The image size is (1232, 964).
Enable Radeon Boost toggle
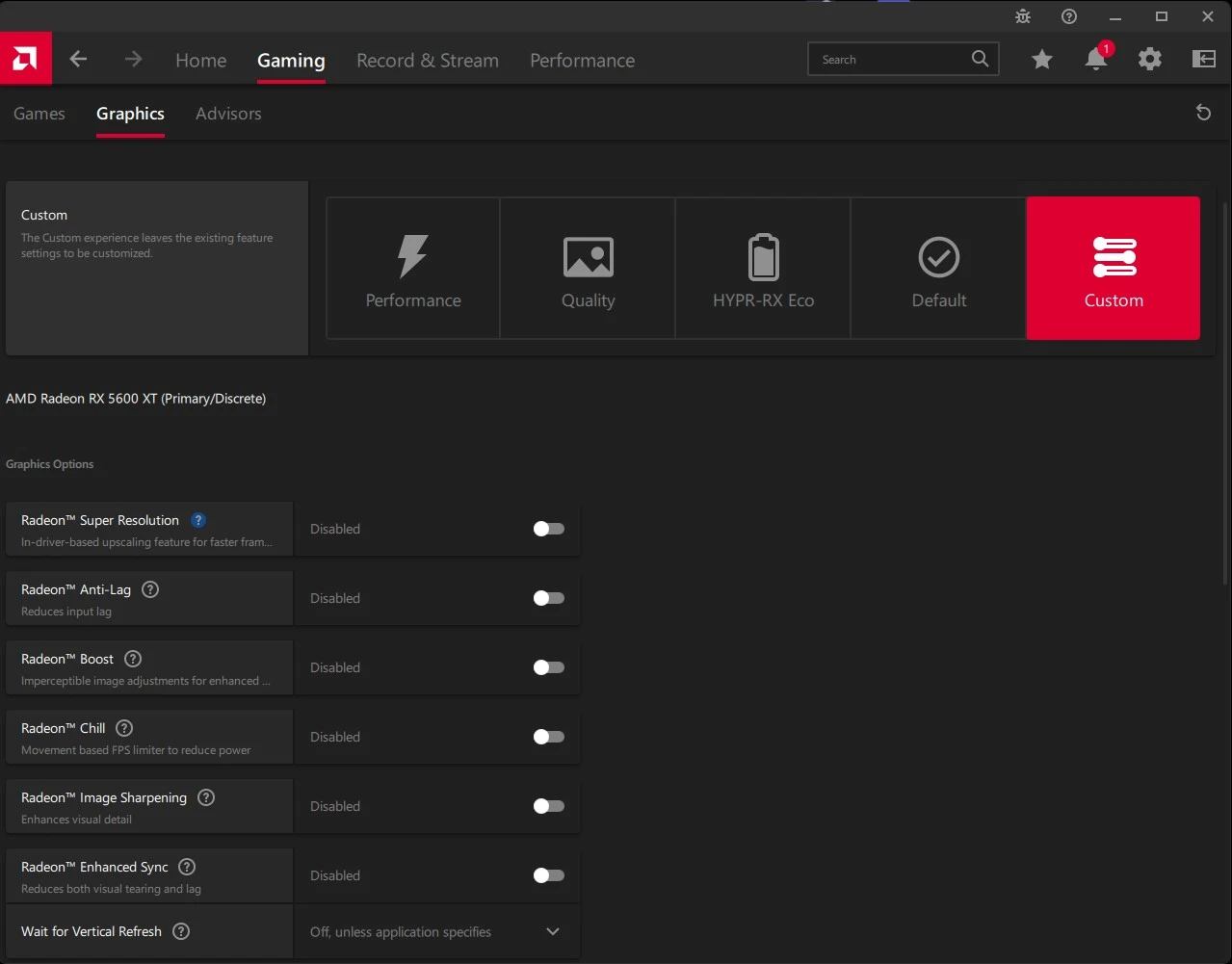(549, 667)
